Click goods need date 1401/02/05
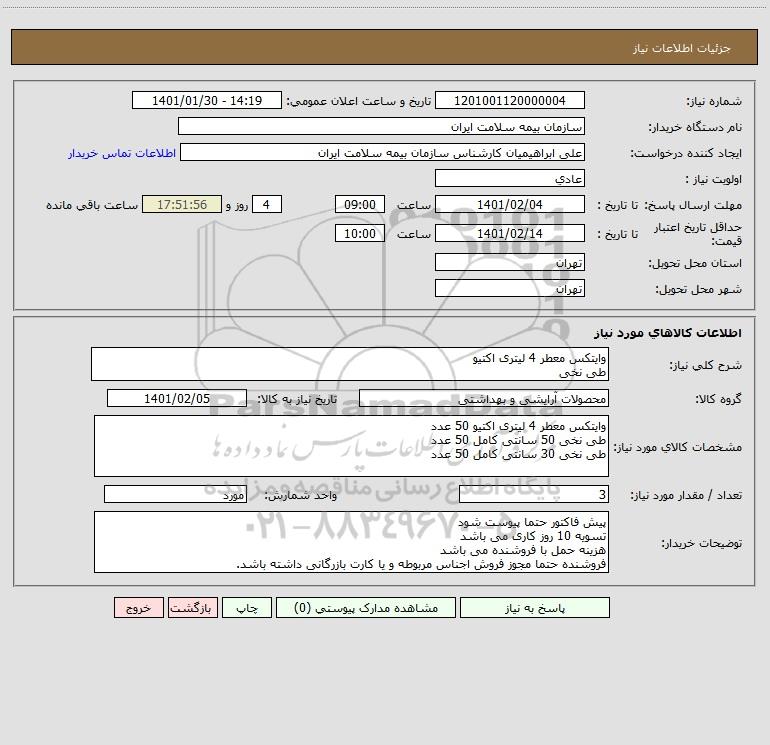Screen dimensions: 770x745 (177, 398)
